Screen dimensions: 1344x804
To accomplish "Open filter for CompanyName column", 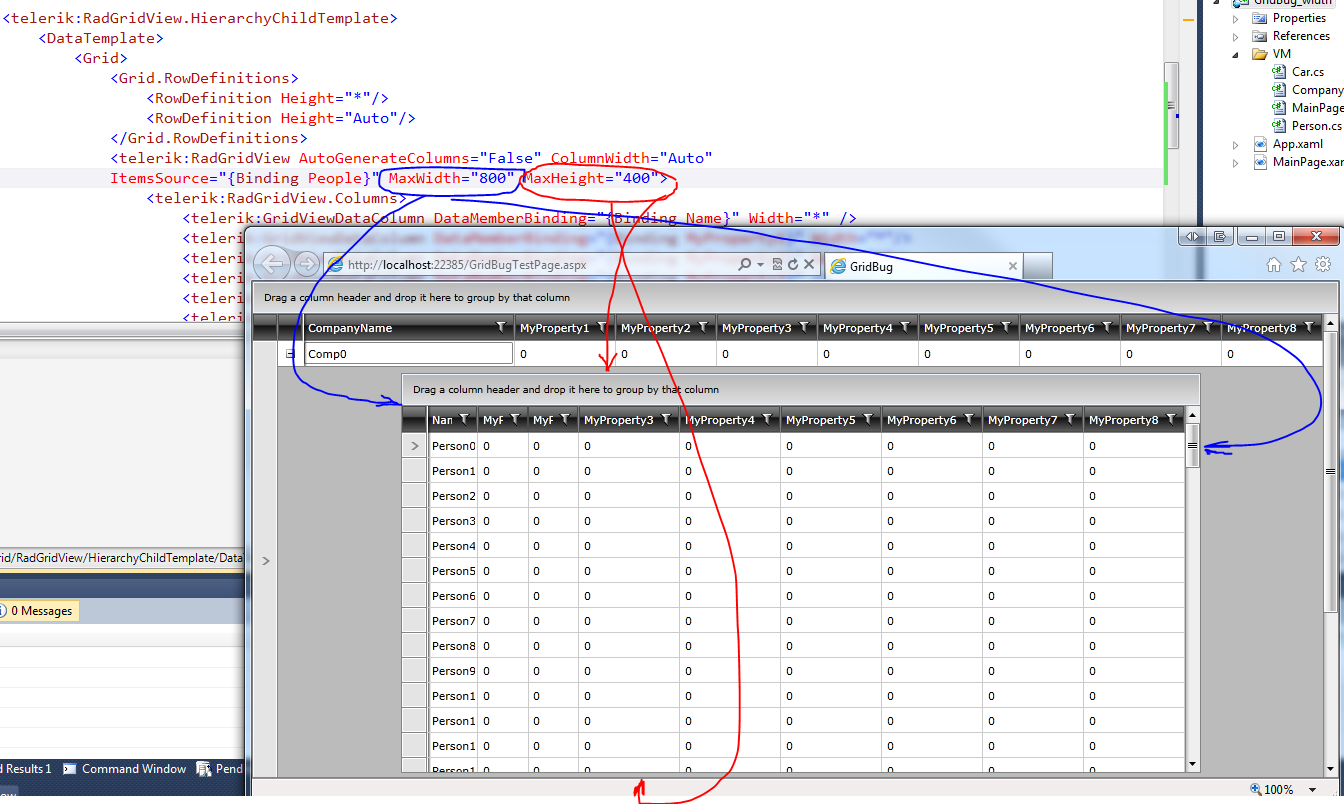I will (502, 327).
